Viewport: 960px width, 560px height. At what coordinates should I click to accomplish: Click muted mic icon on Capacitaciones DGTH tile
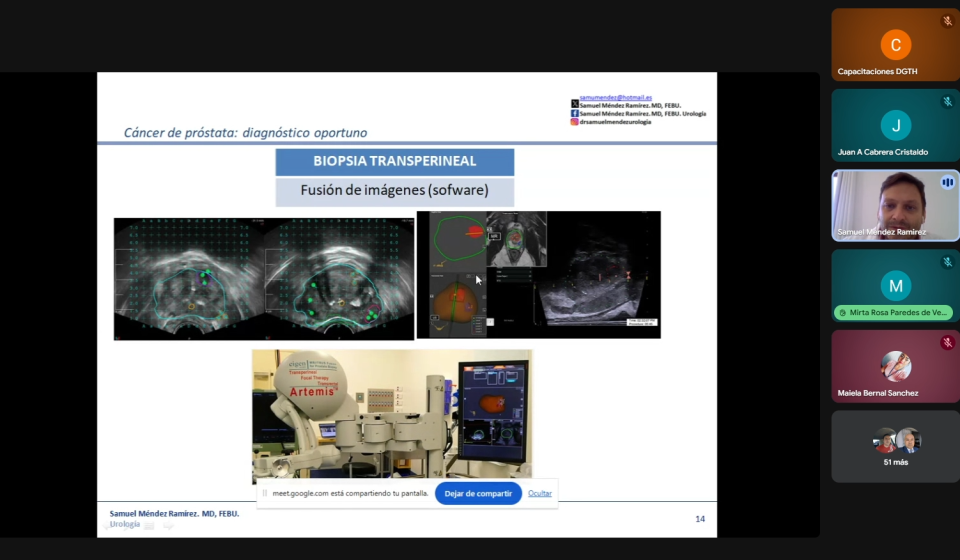pos(947,21)
